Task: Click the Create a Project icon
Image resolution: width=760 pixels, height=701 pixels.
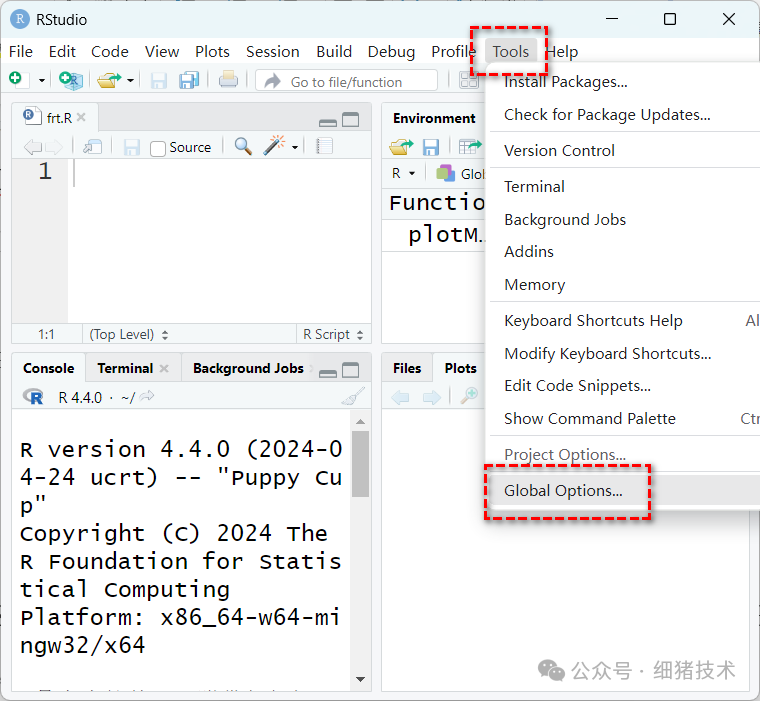Action: pyautogui.click(x=71, y=80)
